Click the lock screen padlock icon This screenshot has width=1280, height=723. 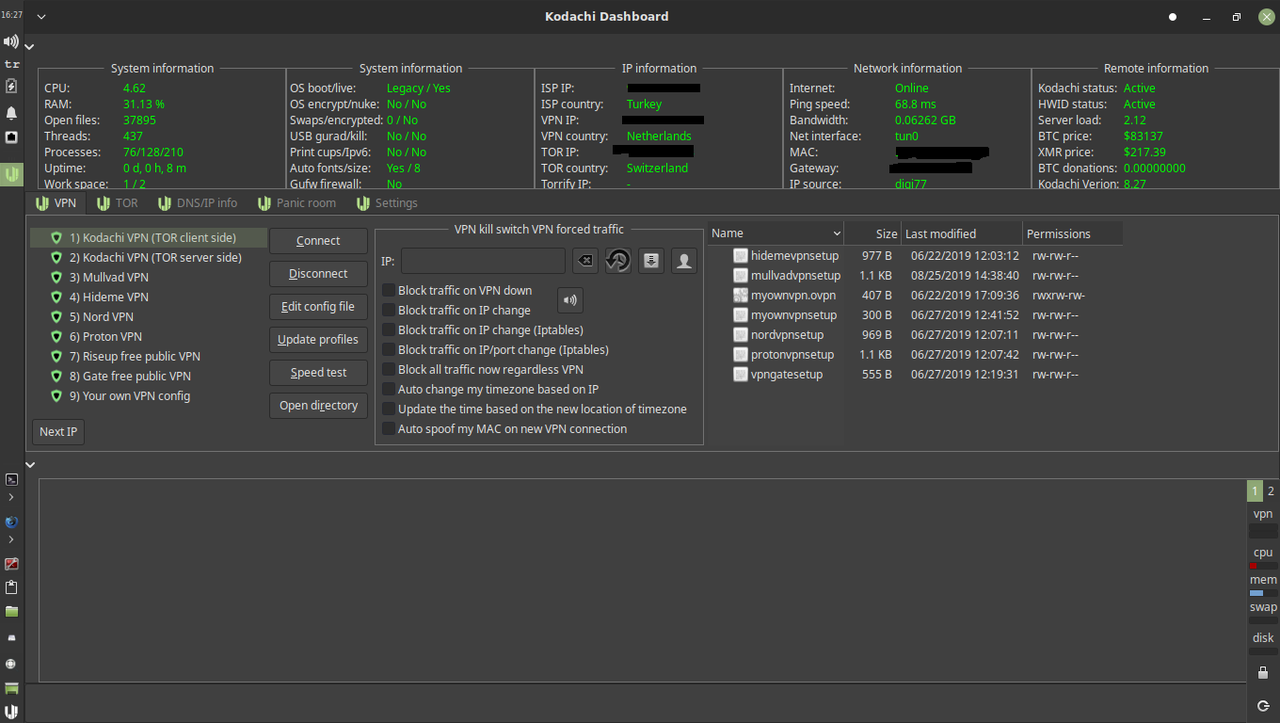click(x=1263, y=673)
